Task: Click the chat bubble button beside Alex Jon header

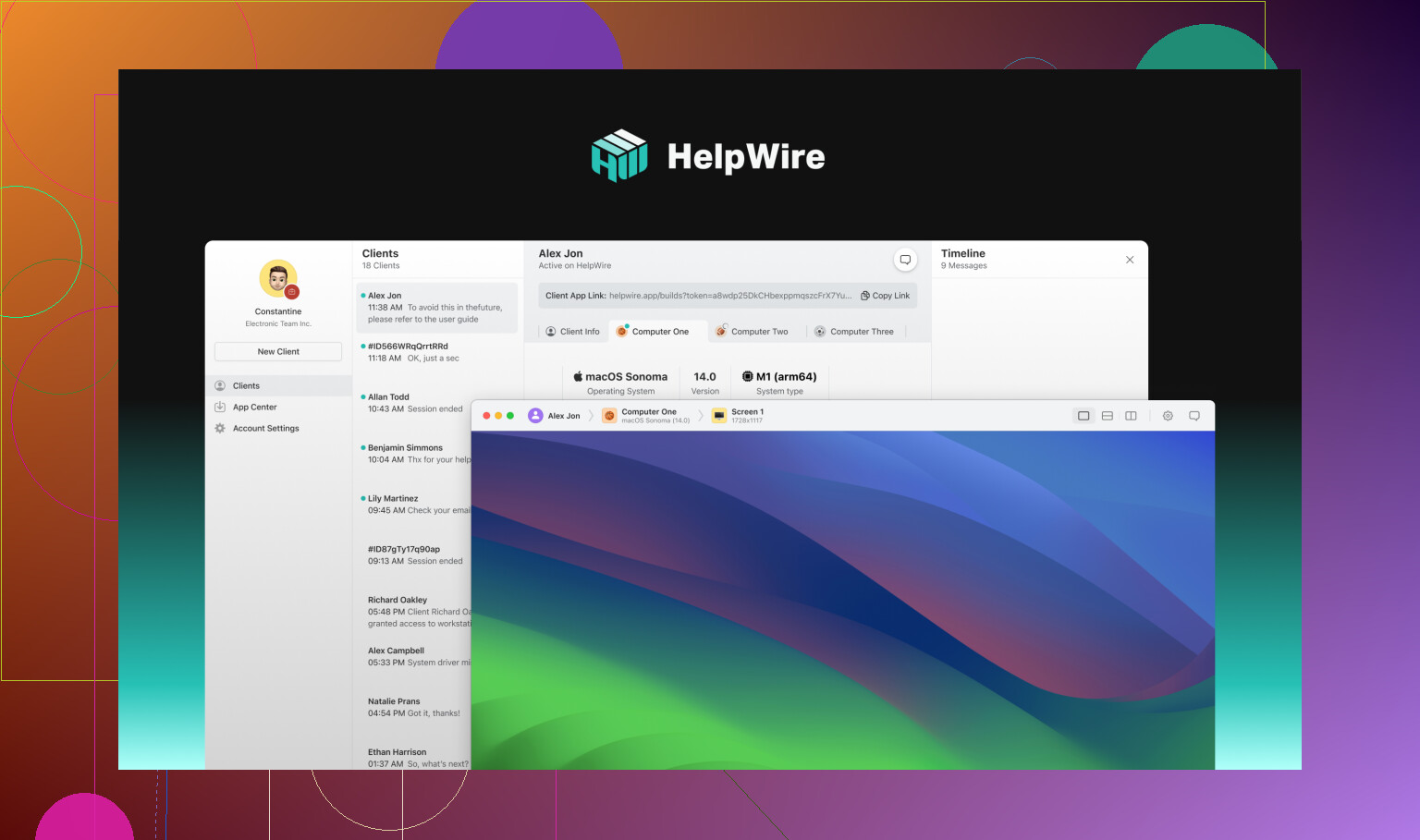Action: pyautogui.click(x=905, y=260)
